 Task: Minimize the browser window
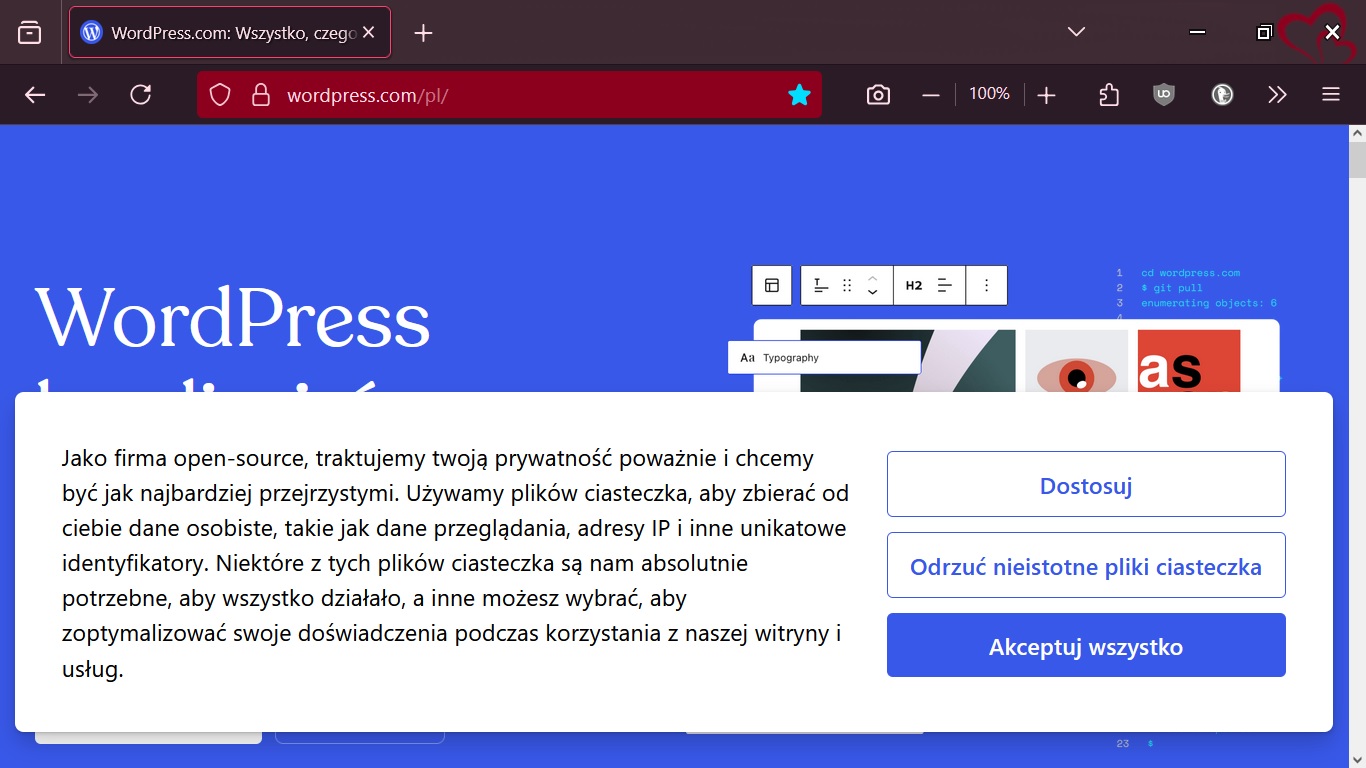[1197, 32]
